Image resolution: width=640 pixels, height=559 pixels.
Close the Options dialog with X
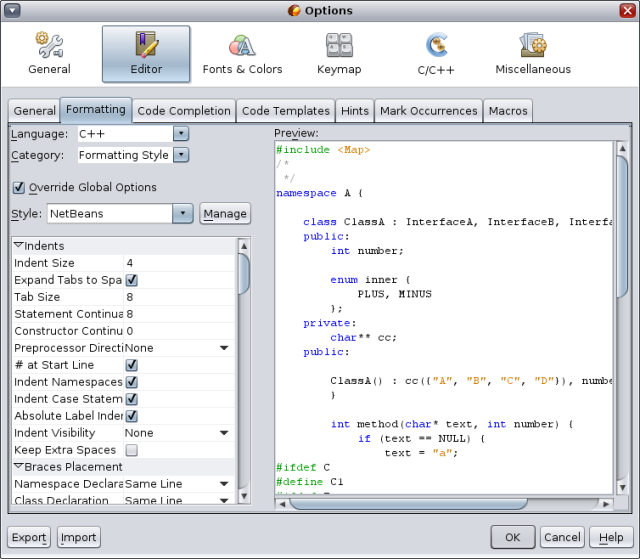coord(627,10)
